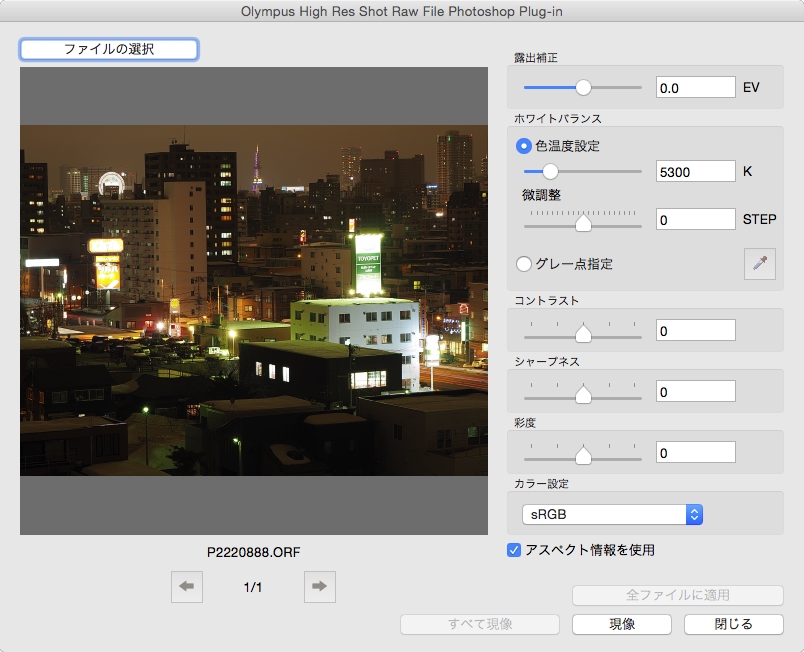Click the 露出補正 exposure slider handle
804x652 pixels.
tap(583, 87)
